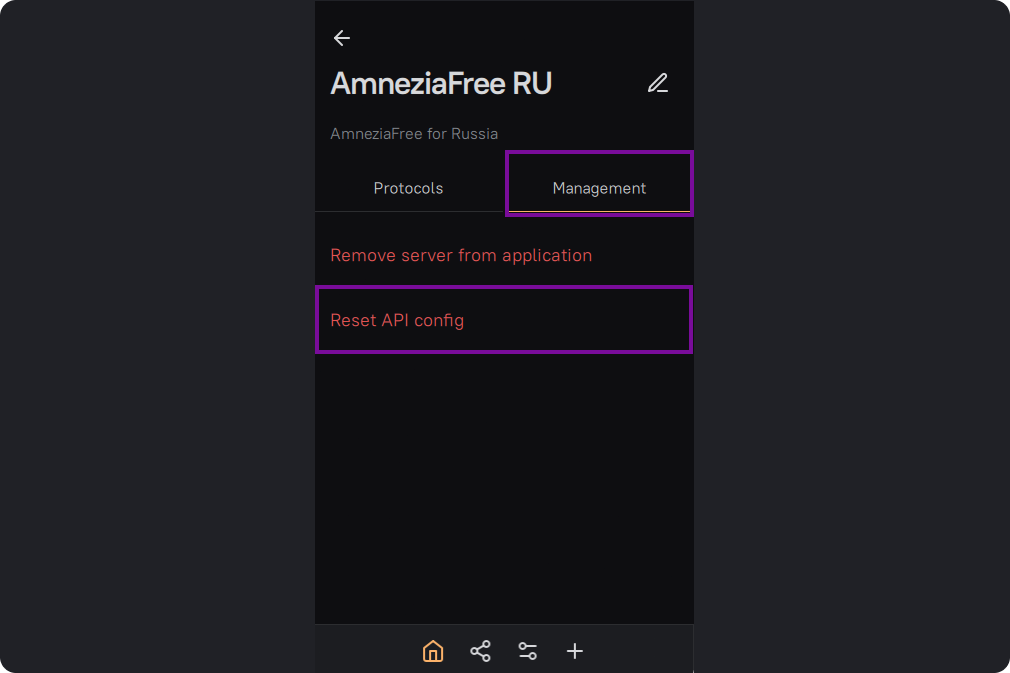Remove server from application
The height and width of the screenshot is (673, 1010).
[461, 255]
